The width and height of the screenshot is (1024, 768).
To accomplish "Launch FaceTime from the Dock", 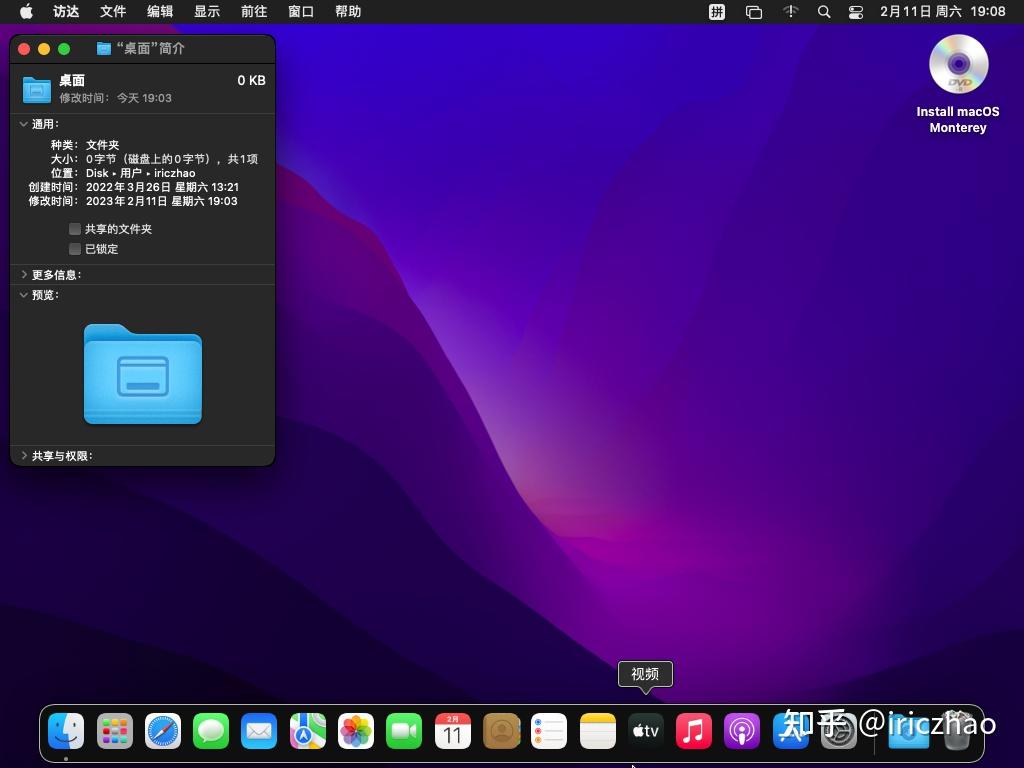I will pos(403,731).
